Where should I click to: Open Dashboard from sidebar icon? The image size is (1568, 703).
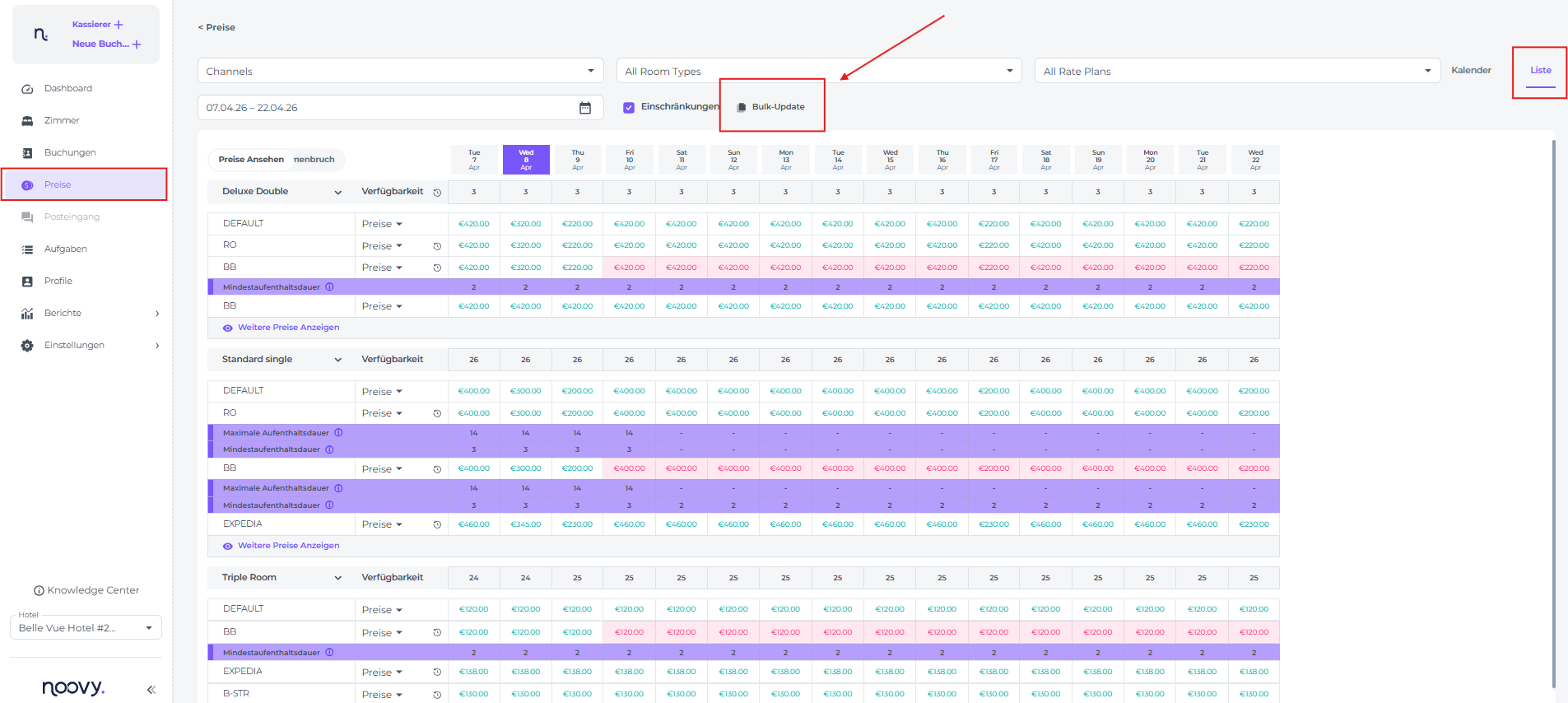(x=27, y=89)
